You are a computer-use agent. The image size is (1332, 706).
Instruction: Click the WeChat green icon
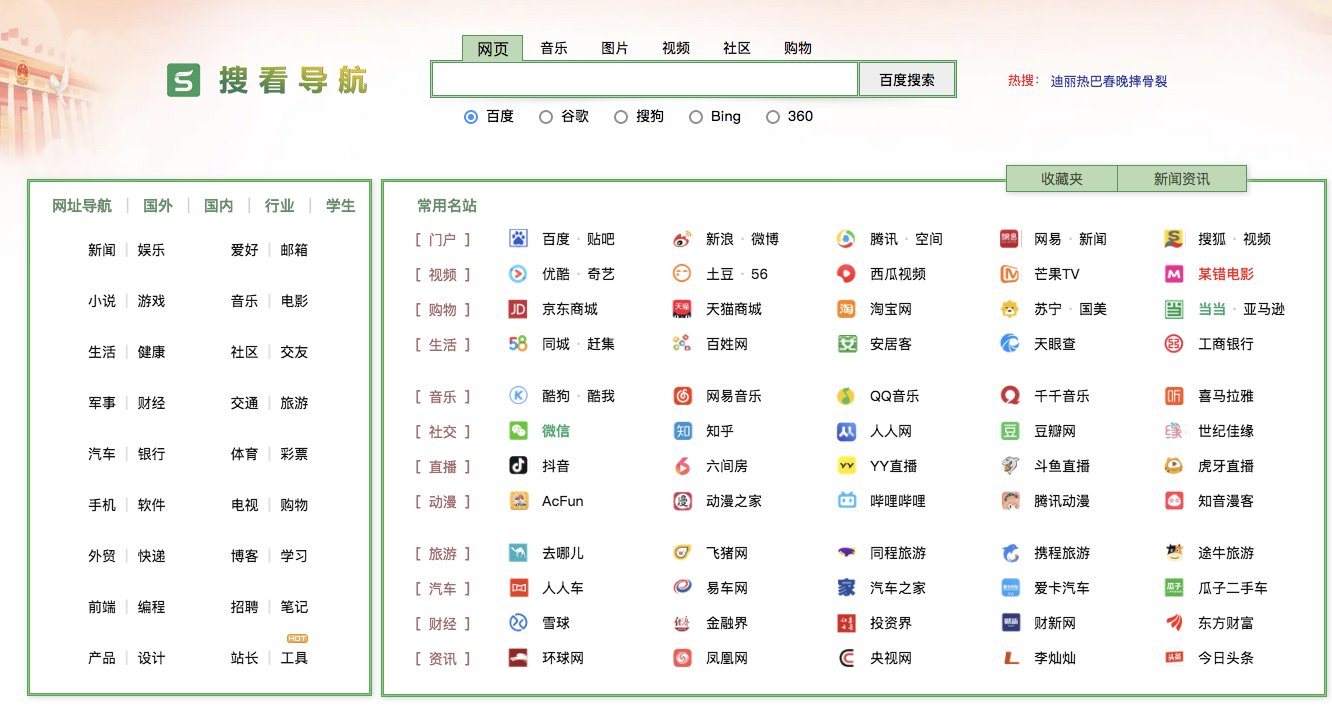pyautogui.click(x=518, y=431)
